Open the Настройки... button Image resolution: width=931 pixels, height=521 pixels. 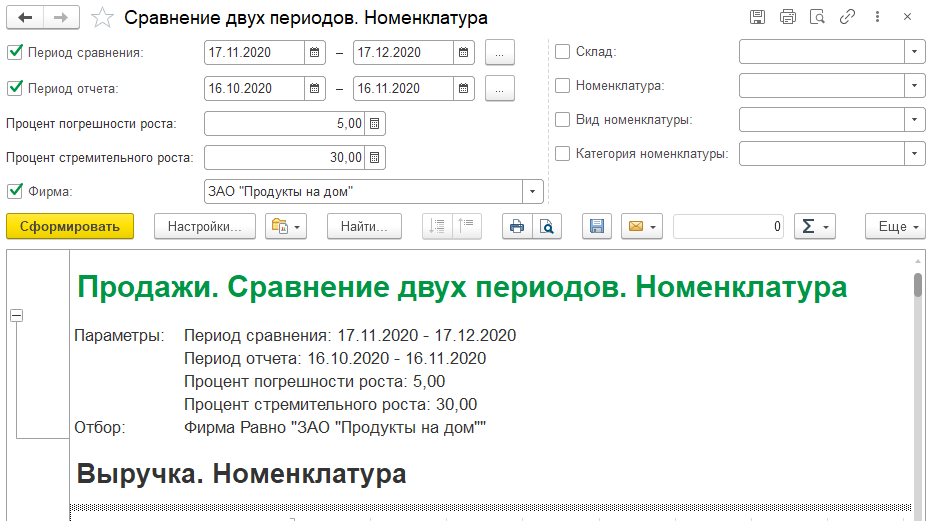click(x=204, y=227)
